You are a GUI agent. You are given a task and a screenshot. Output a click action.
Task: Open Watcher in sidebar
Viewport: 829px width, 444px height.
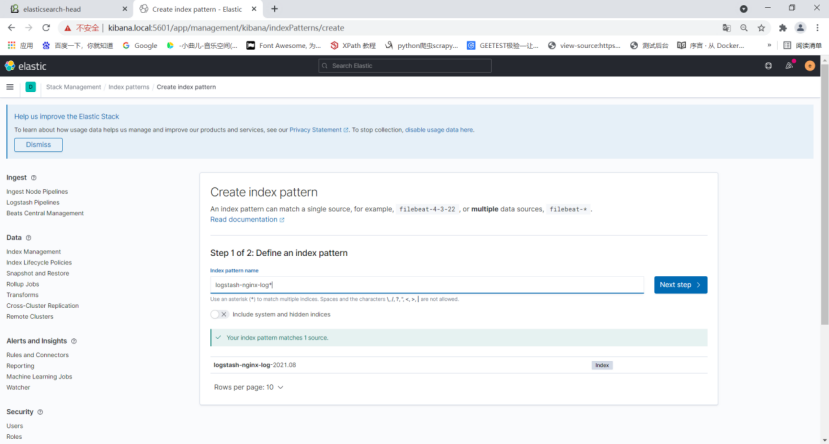[x=18, y=387]
